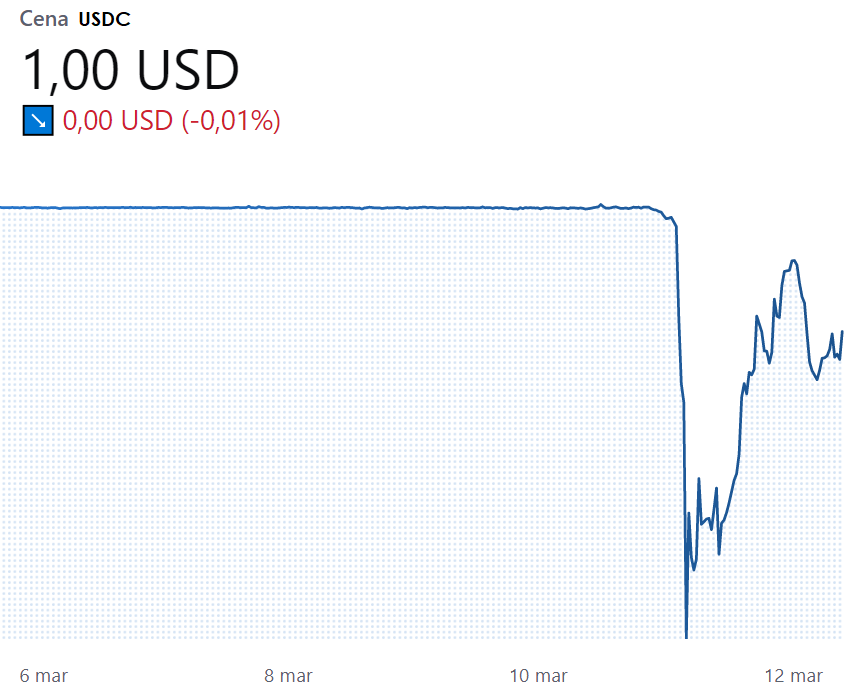Click the rightmost end of the price line
The width and height of the screenshot is (852, 698).
(x=842, y=331)
